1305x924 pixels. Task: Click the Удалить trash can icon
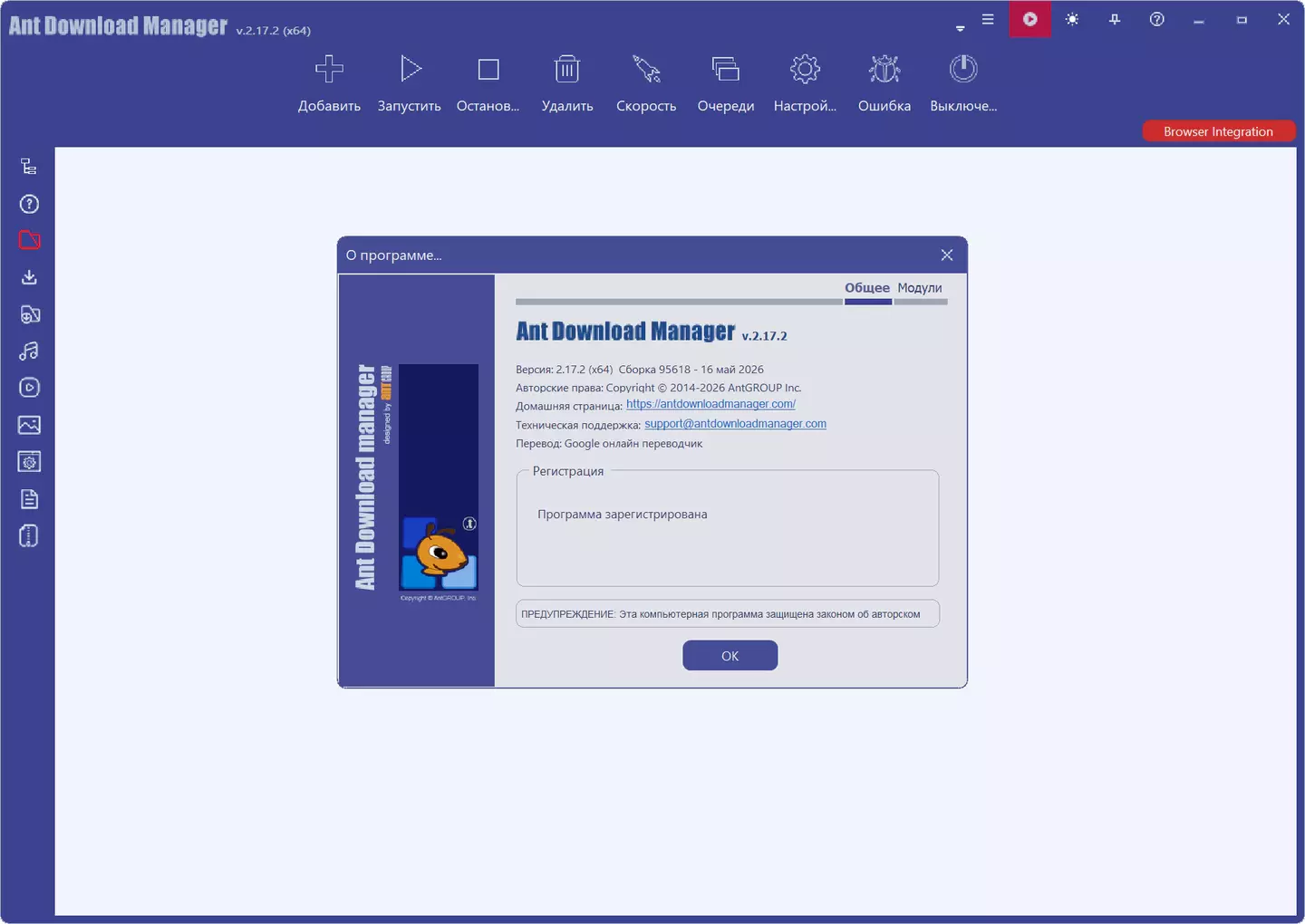567,69
